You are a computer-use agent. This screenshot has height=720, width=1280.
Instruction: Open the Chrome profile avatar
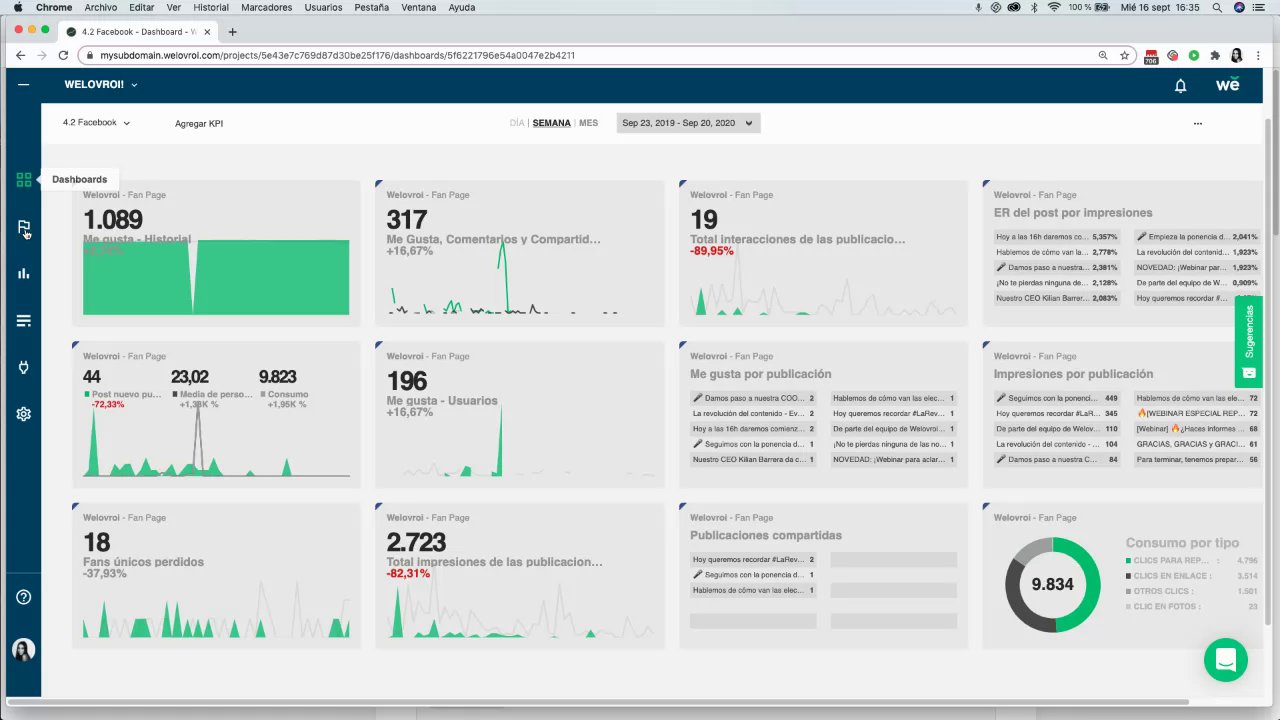pyautogui.click(x=1237, y=56)
